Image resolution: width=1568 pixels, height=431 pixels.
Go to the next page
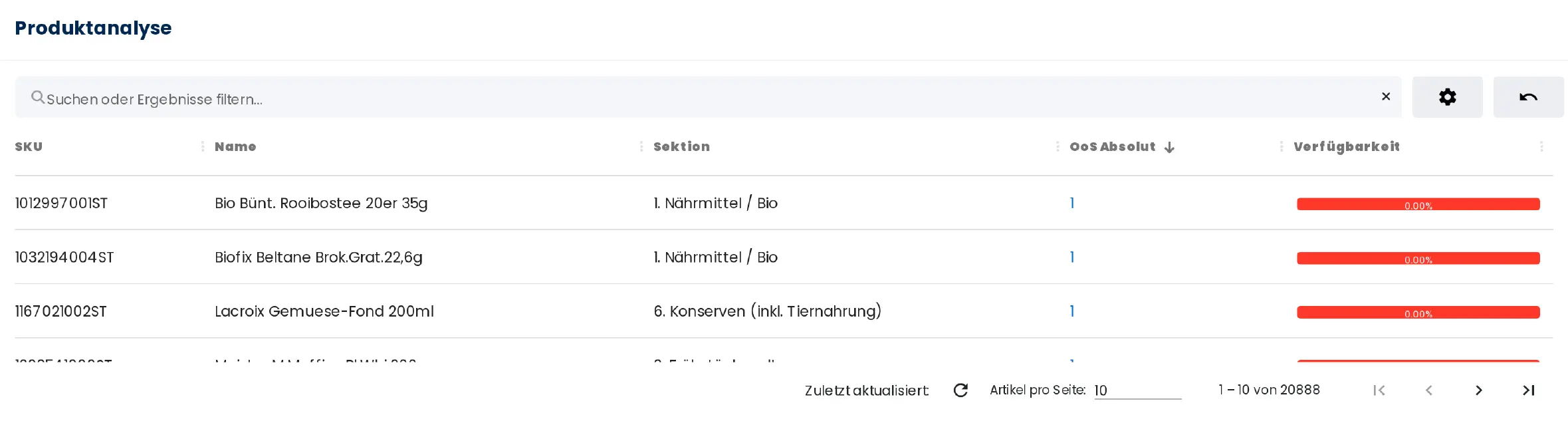1479,390
